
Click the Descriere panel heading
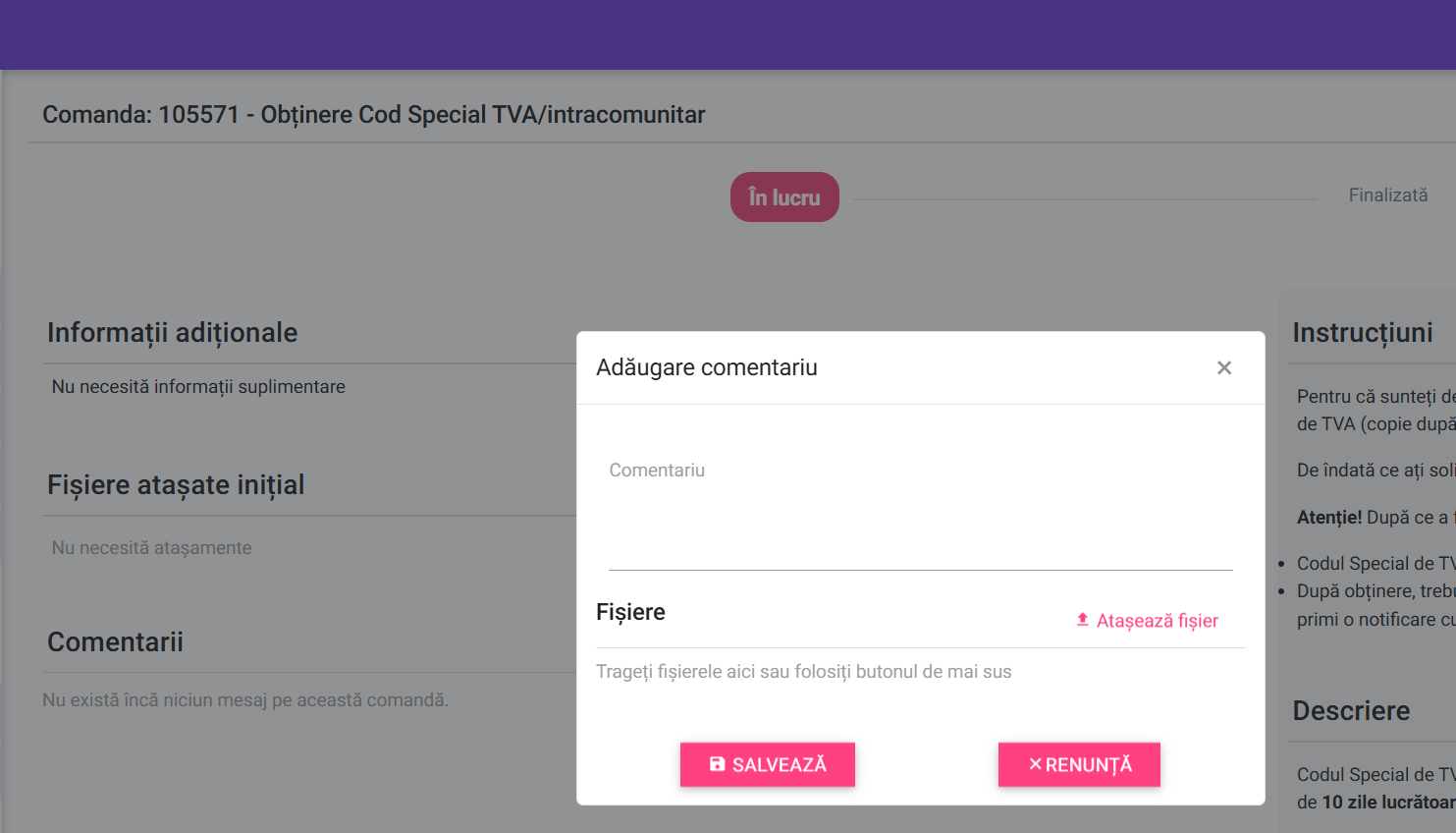pyautogui.click(x=1351, y=711)
